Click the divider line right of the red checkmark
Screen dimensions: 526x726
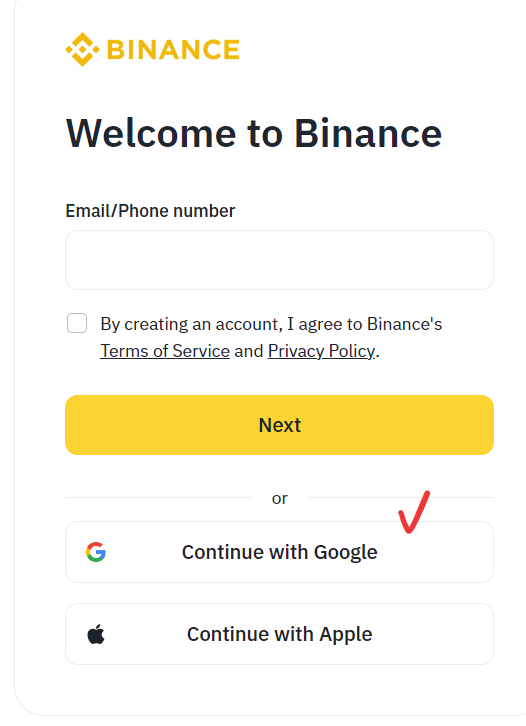(461, 498)
